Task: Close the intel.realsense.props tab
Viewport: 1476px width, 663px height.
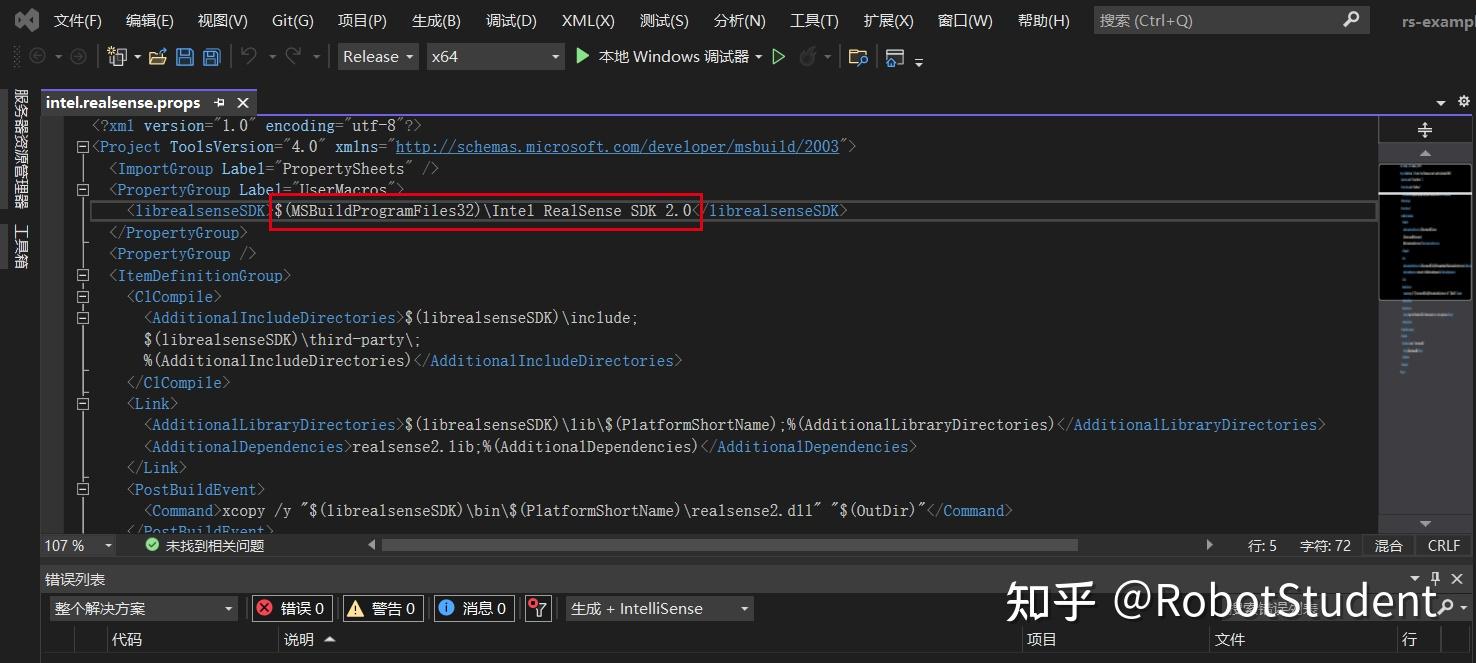Action: 243,102
